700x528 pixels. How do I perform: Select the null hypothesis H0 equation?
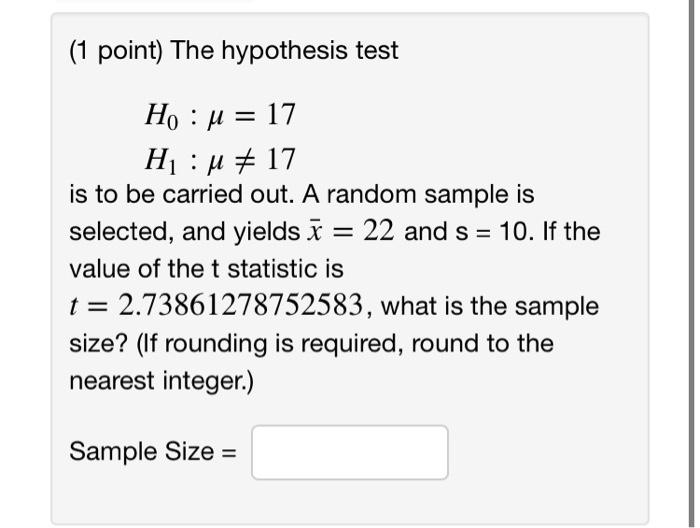click(220, 116)
